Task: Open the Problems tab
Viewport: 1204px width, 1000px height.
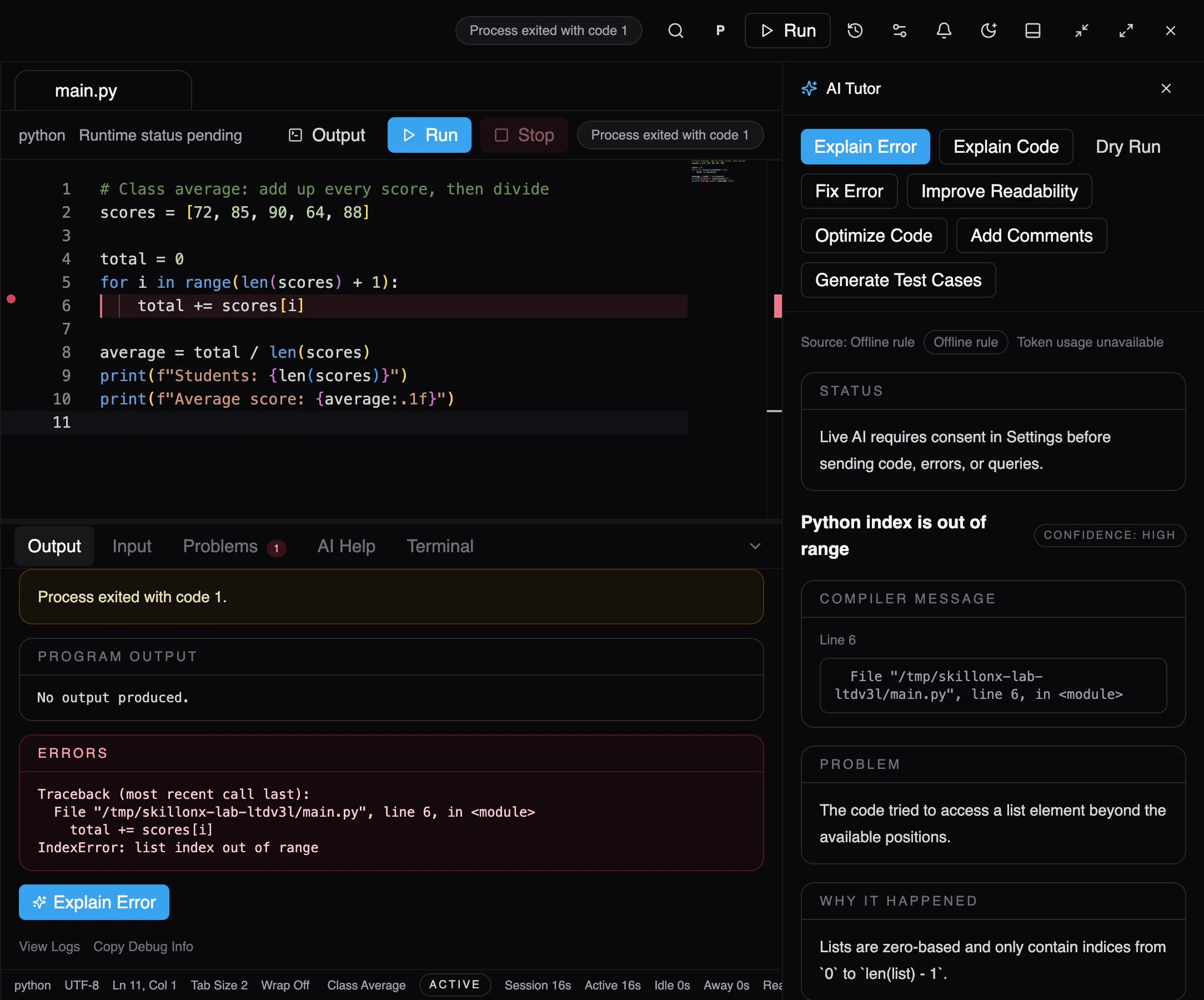Action: click(x=234, y=546)
